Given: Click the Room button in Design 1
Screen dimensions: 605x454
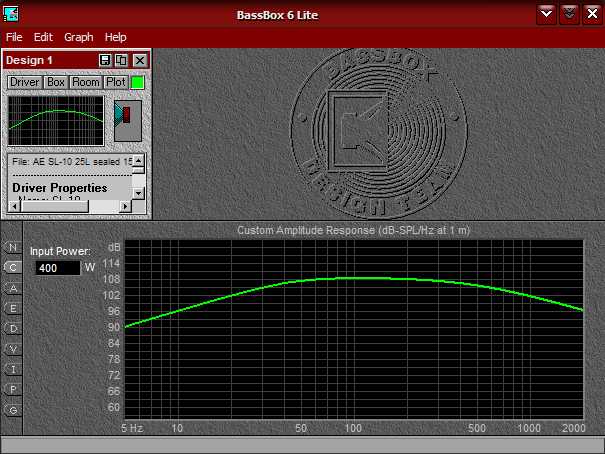Looking at the screenshot, I should 86,82.
